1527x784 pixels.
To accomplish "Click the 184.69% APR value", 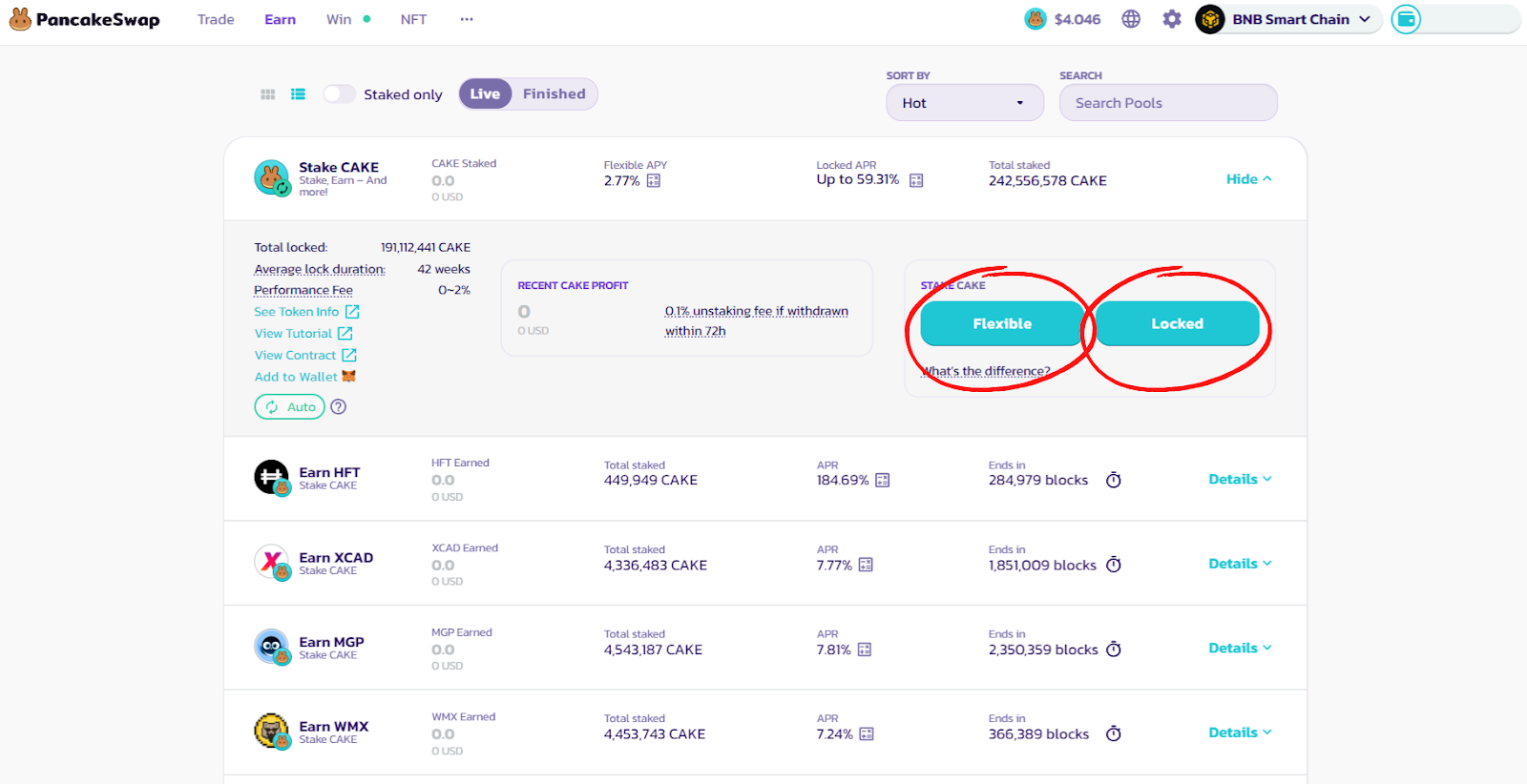I will coord(843,480).
